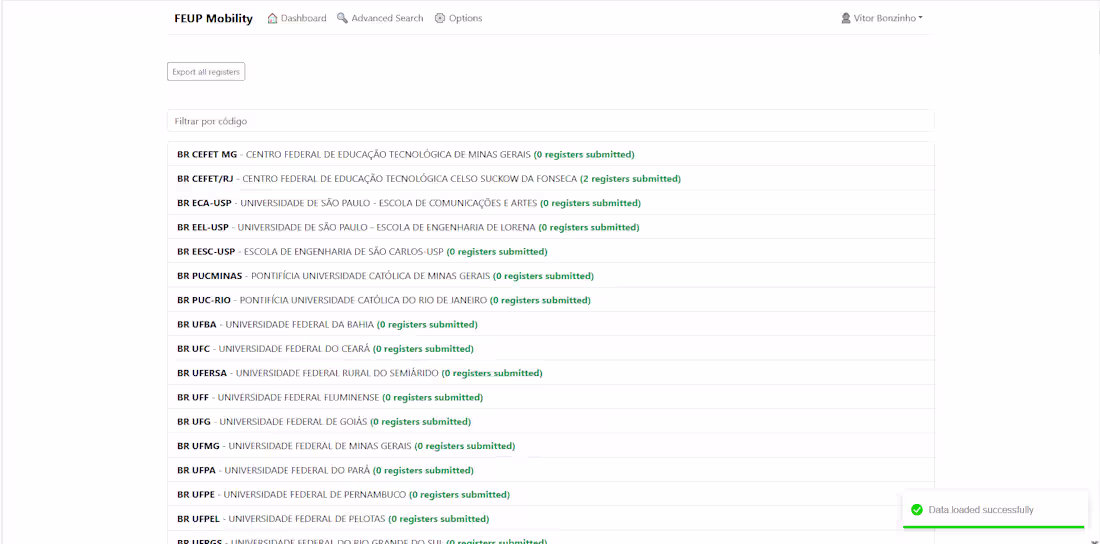Focus the Filtrar por código field

[551, 121]
